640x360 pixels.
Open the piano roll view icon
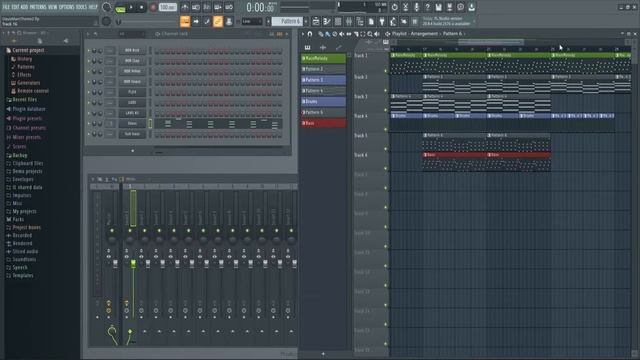327,21
